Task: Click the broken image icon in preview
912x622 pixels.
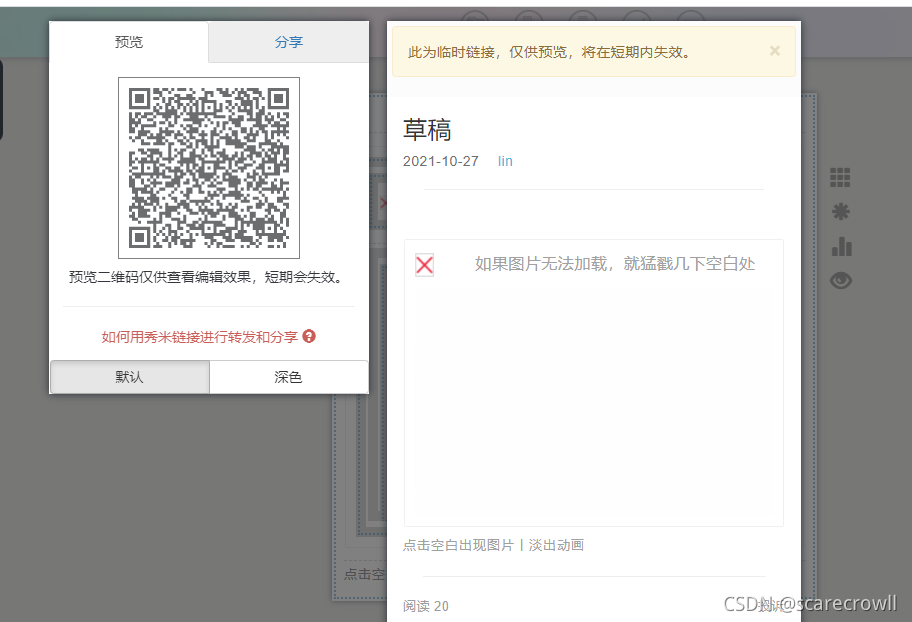Action: tap(425, 265)
